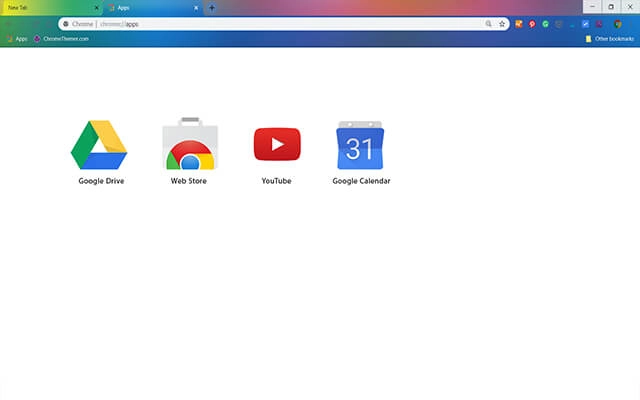This screenshot has height=400, width=640.
Task: Switch to the New Tab tab
Action: [49, 8]
